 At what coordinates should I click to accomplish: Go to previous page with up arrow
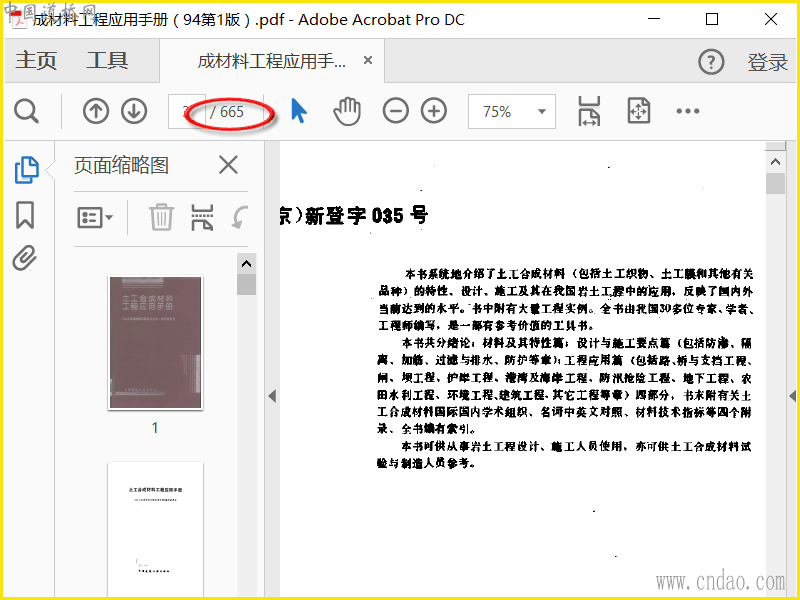point(96,111)
